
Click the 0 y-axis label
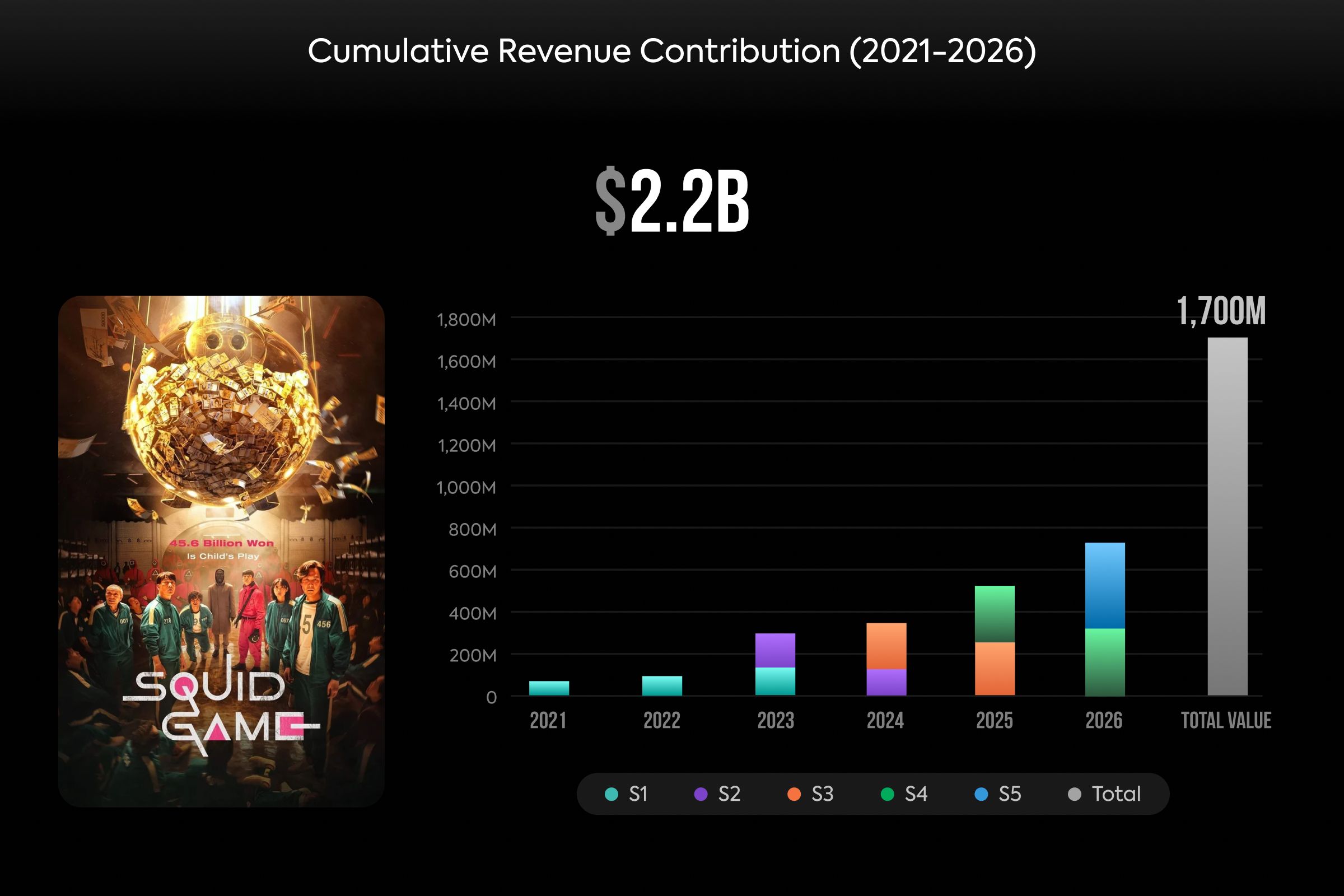pyautogui.click(x=492, y=698)
